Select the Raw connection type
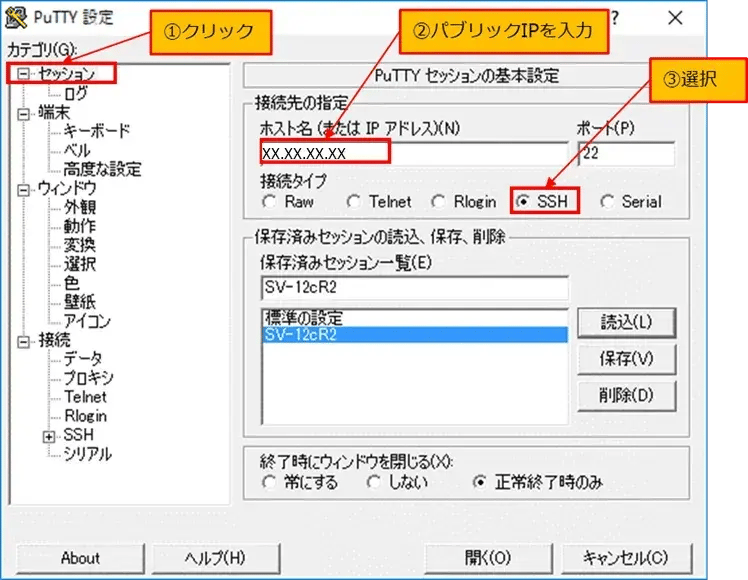The height and width of the screenshot is (580, 748). [x=268, y=202]
